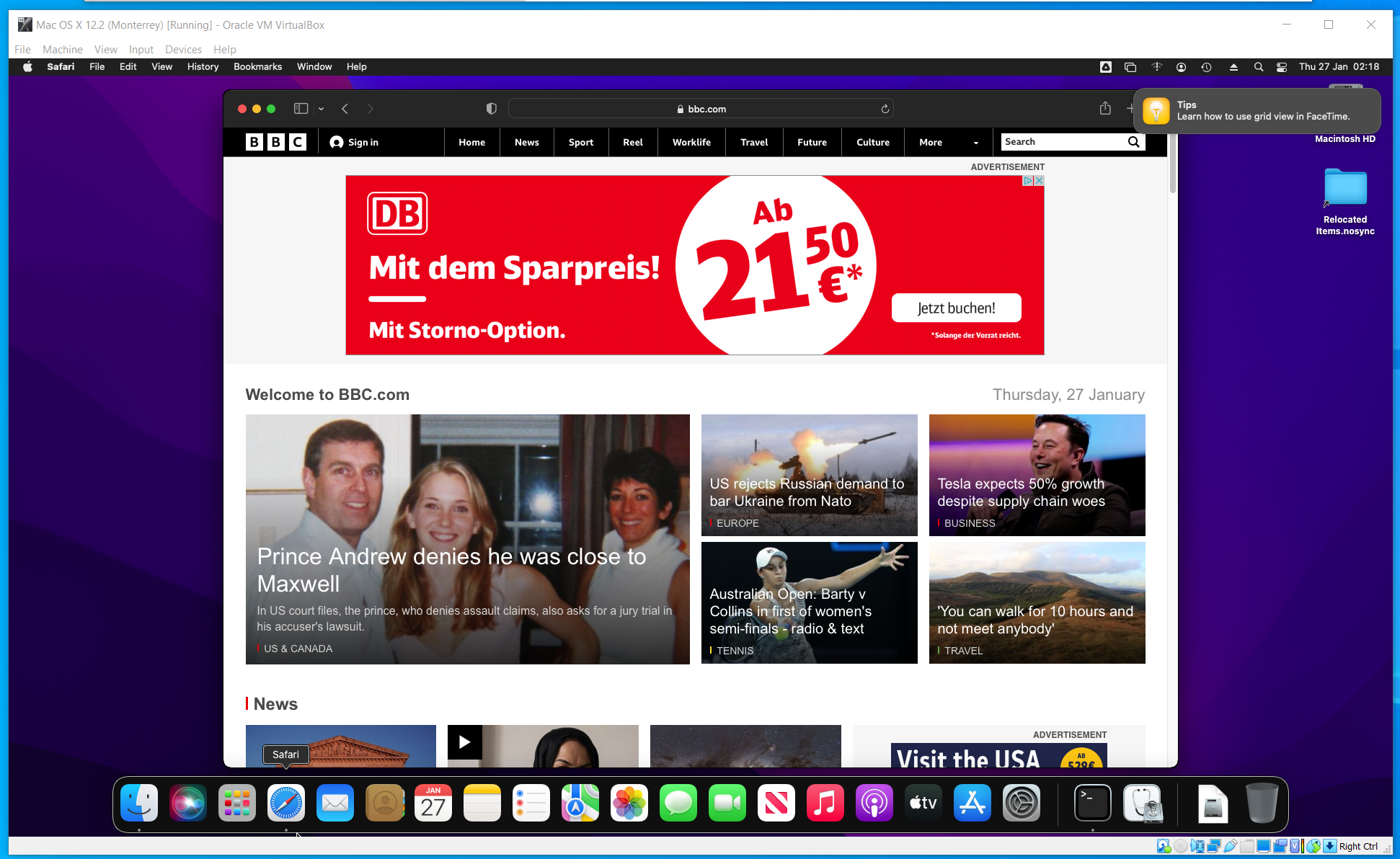Launch the Music app from Dock
1400x859 pixels.
click(x=825, y=803)
